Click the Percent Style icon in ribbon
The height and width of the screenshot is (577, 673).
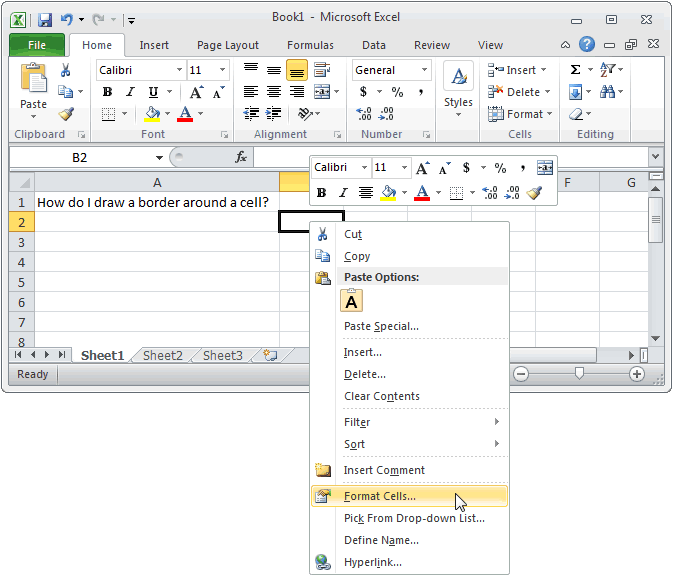397,92
